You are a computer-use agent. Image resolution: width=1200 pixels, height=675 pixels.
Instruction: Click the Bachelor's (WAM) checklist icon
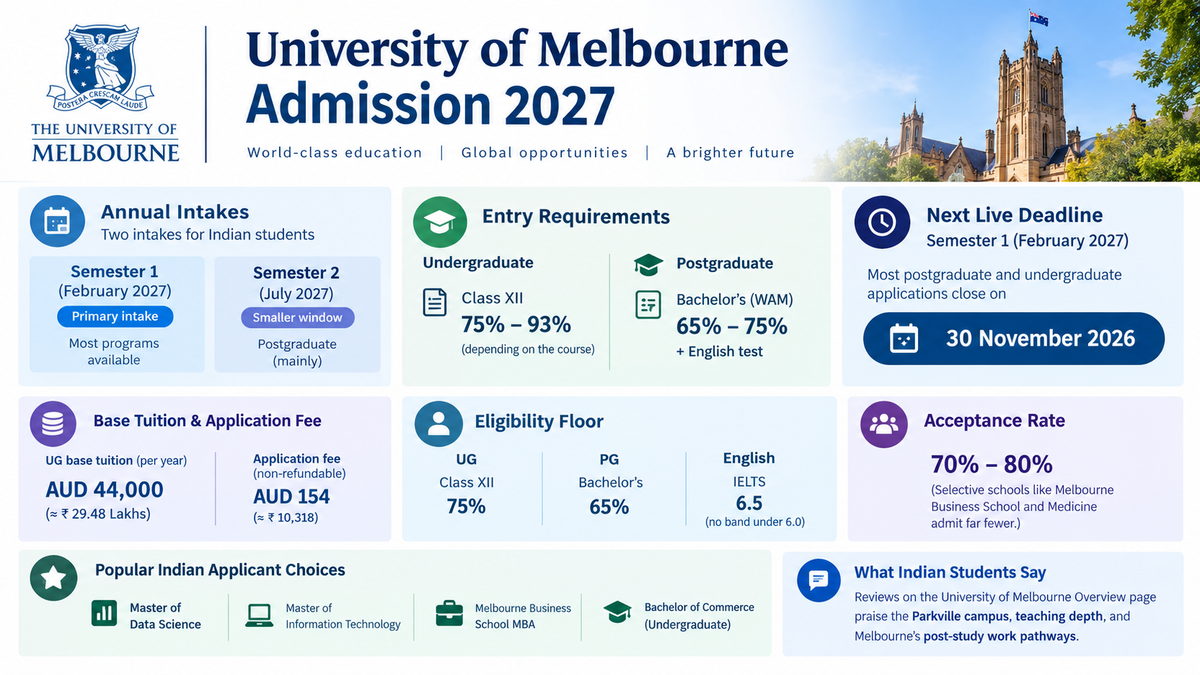pyautogui.click(x=648, y=304)
